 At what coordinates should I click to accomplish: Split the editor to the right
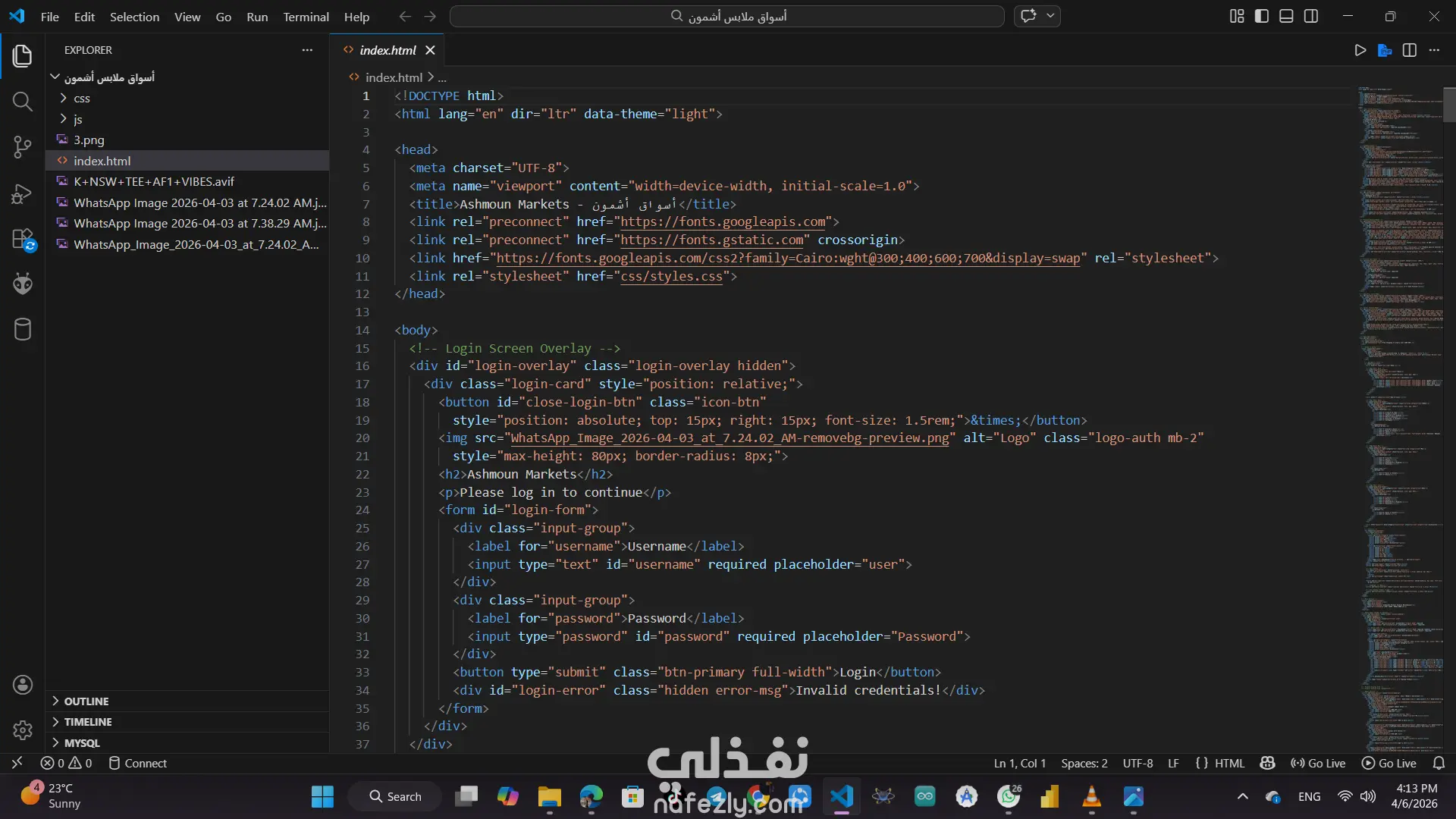(x=1410, y=50)
